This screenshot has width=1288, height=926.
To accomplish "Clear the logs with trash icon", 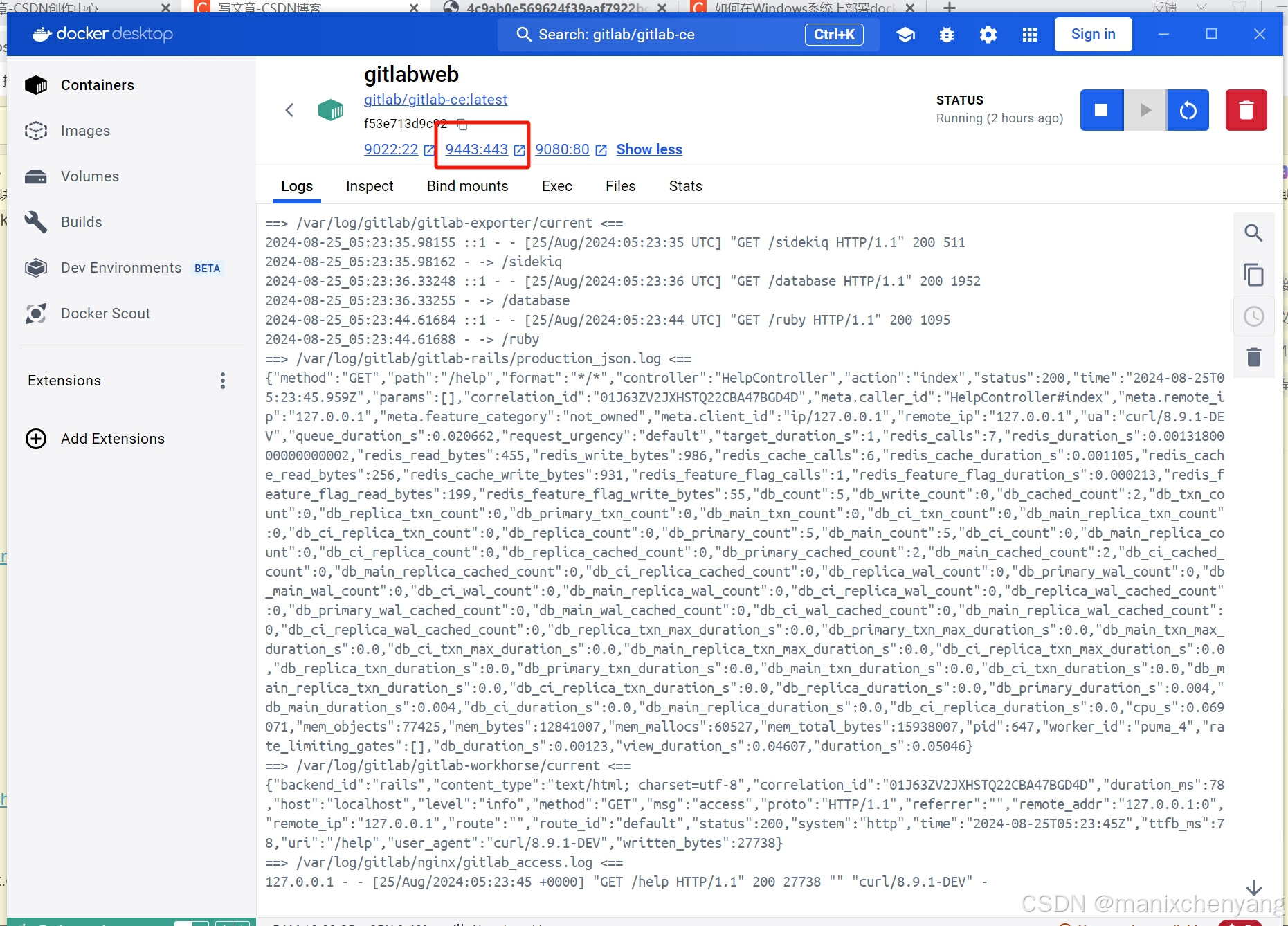I will point(1253,357).
